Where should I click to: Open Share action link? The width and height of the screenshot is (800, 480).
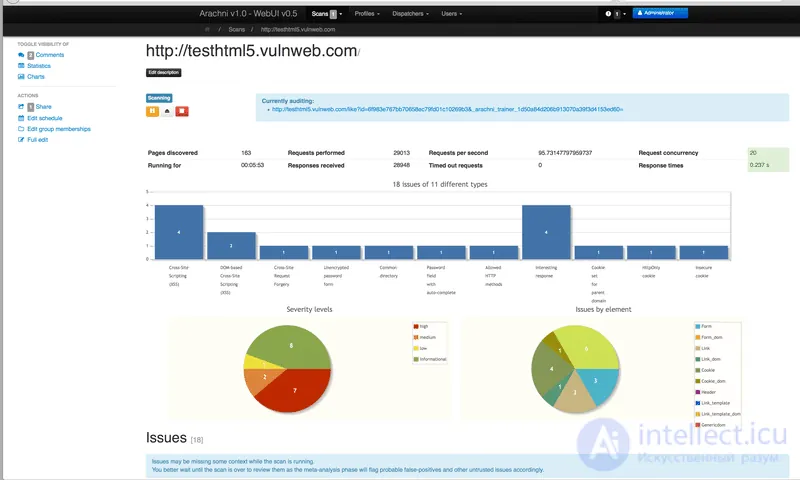coord(43,107)
